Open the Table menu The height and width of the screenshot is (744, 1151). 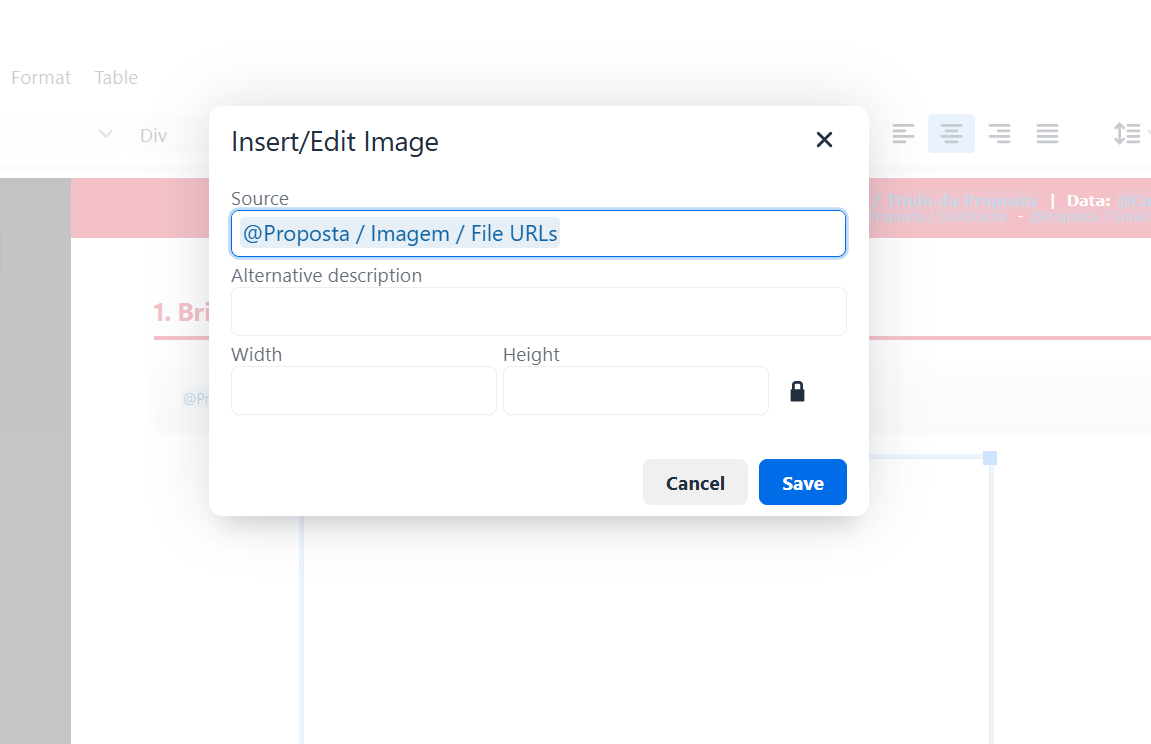click(116, 77)
